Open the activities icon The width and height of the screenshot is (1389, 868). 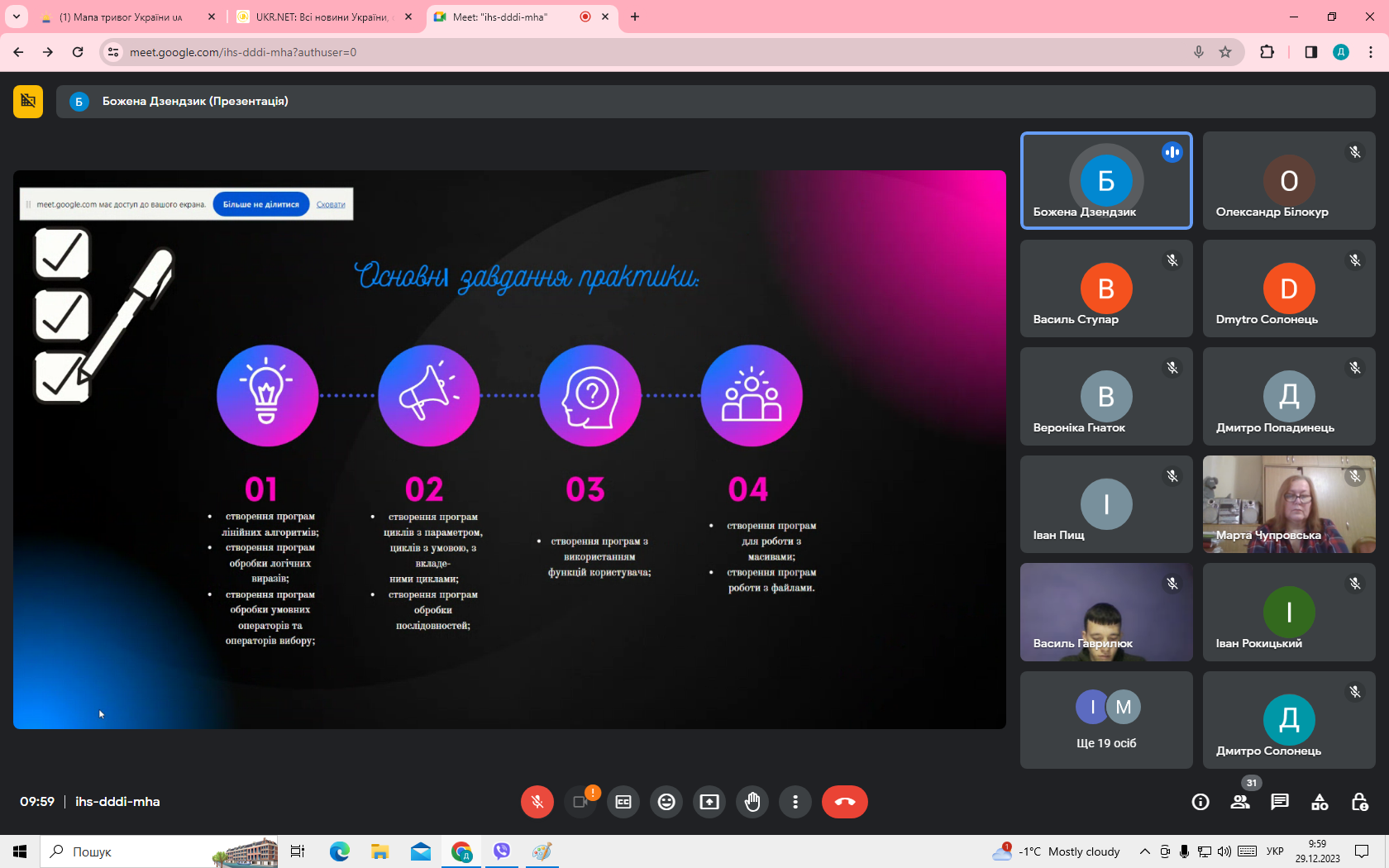click(1320, 802)
